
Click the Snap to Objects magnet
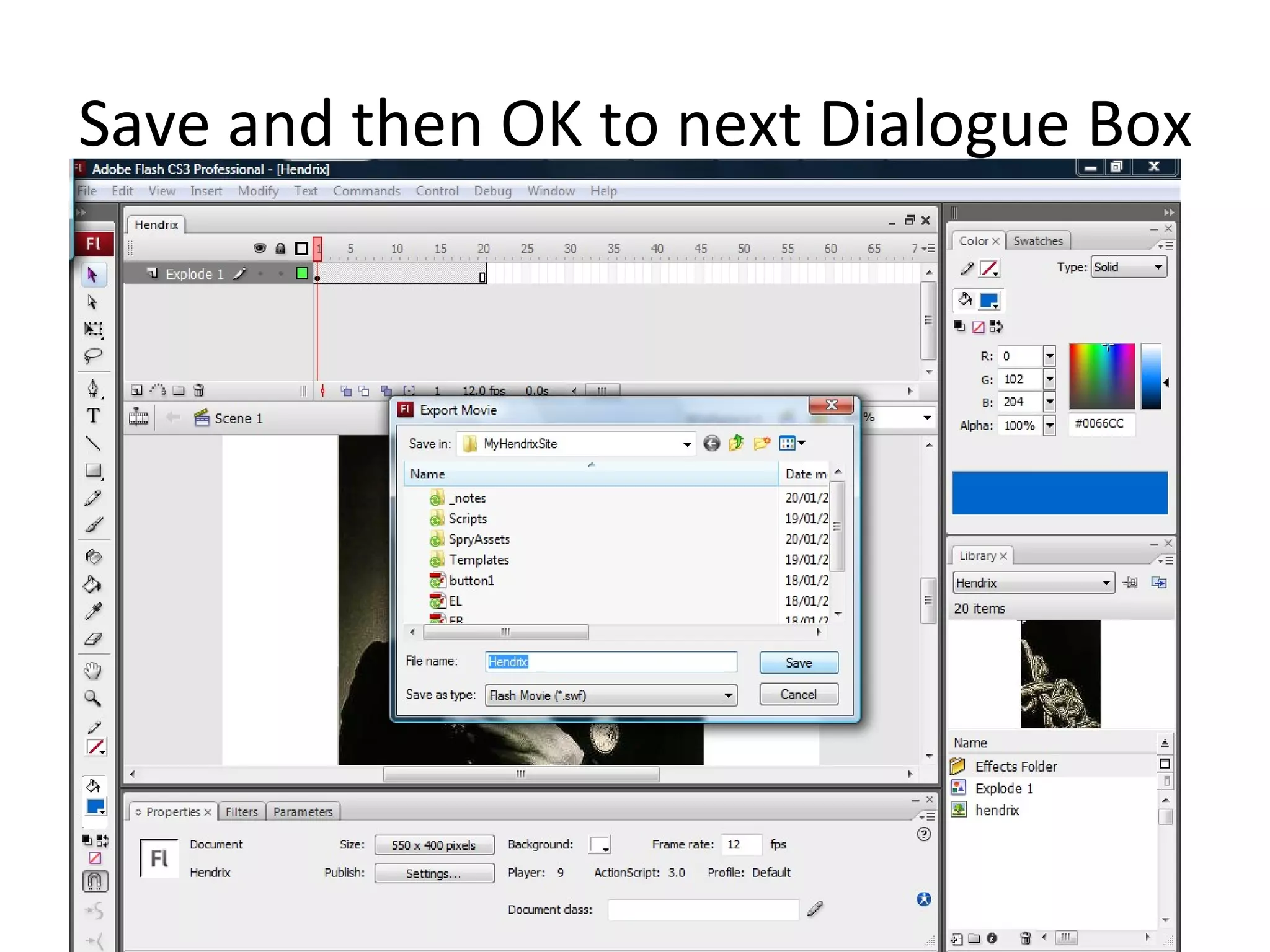[95, 881]
